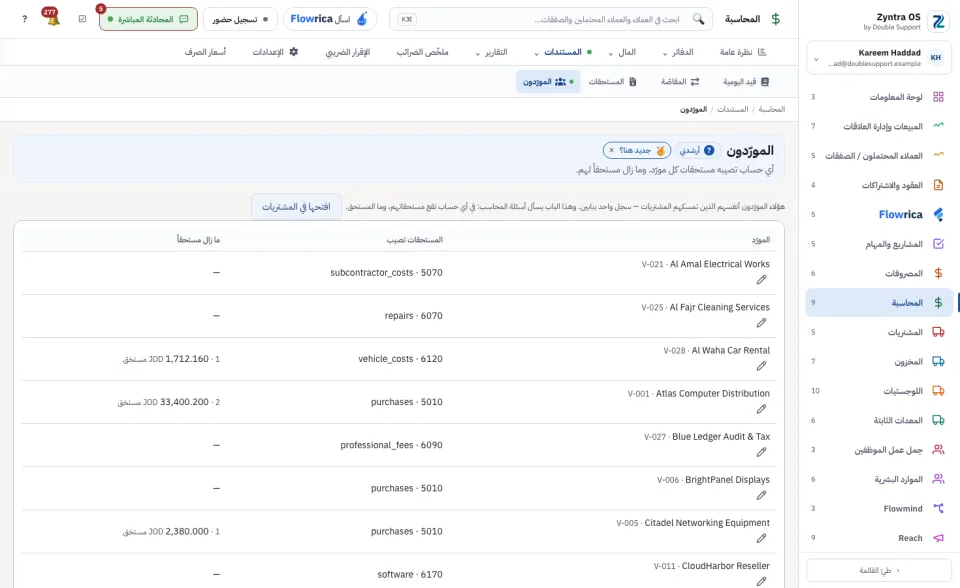Viewport: 960px width, 588px height.
Task: Open المشتريات in sidebar
Action: pos(879,332)
